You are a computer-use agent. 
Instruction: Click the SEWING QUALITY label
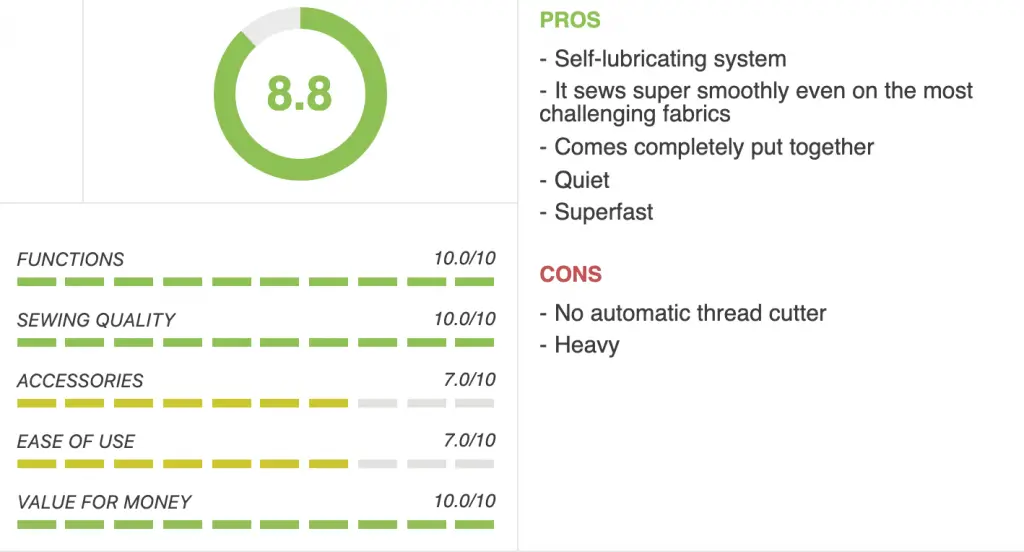[x=96, y=320]
